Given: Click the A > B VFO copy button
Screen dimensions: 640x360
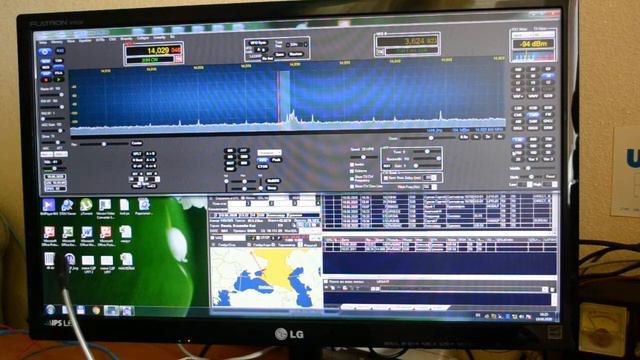Looking at the screenshot, I should point(150,153).
